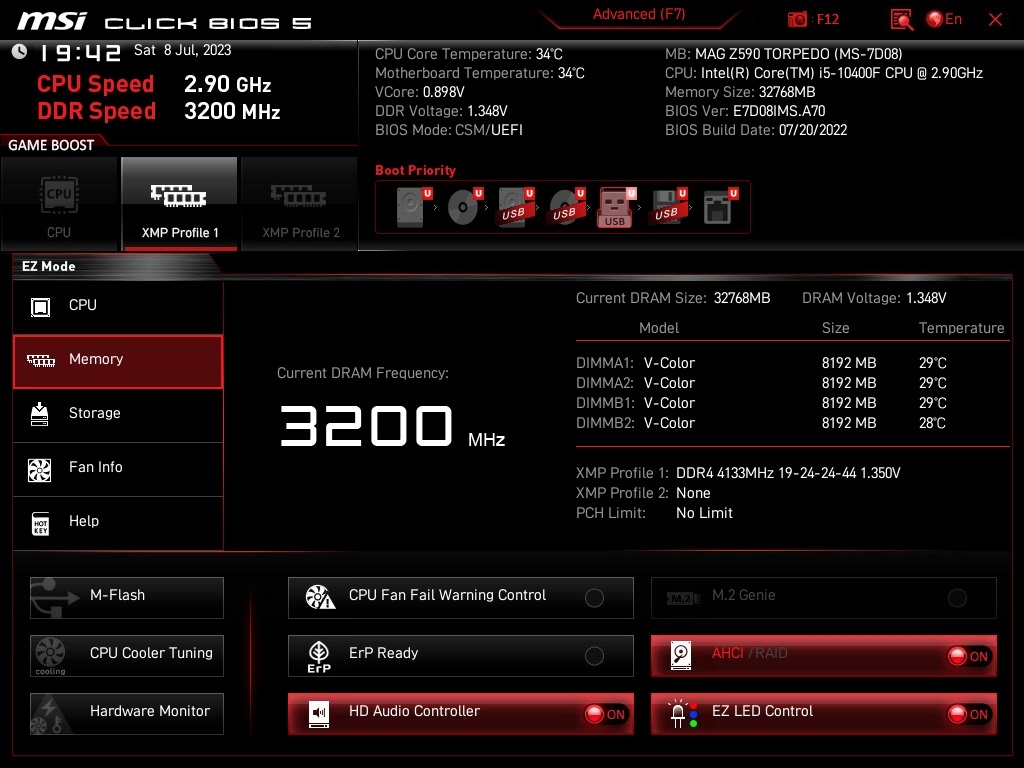Change language via the En globe icon
Screen dimensions: 1024x768
944,19
